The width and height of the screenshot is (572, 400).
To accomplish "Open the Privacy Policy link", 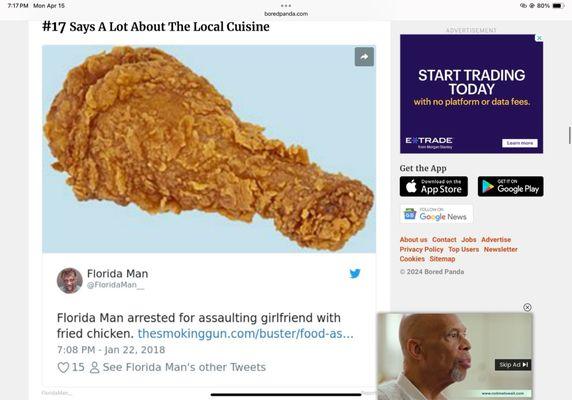I will tap(421, 249).
